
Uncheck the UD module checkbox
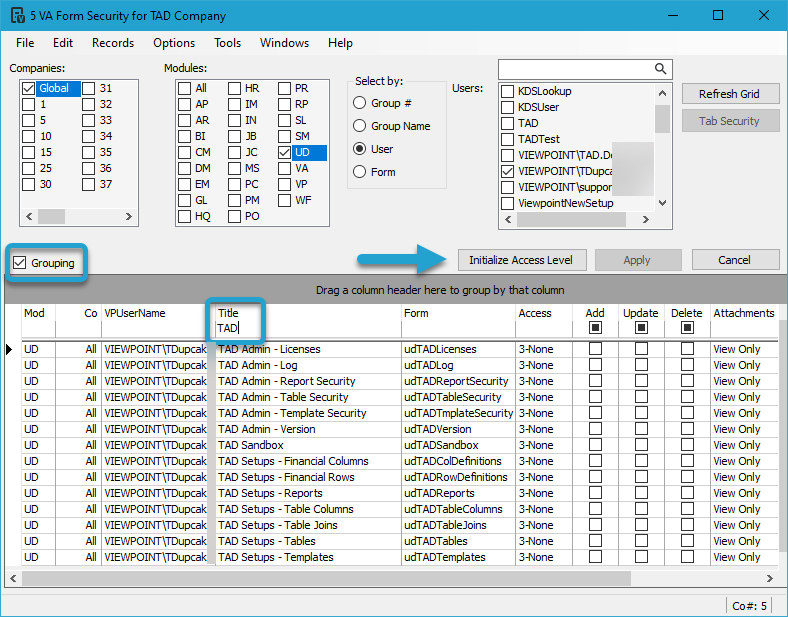pyautogui.click(x=284, y=152)
